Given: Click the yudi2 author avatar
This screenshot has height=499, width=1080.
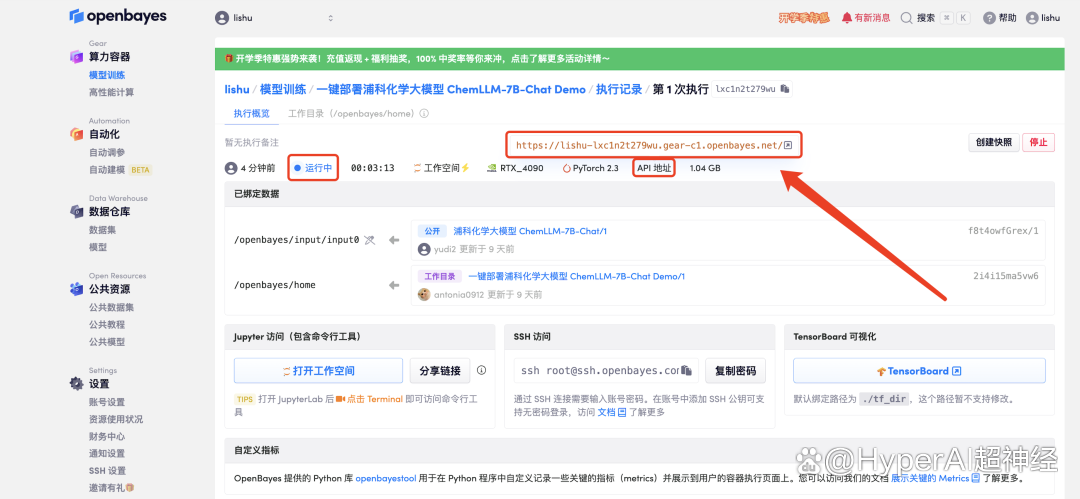Looking at the screenshot, I should [x=424, y=249].
